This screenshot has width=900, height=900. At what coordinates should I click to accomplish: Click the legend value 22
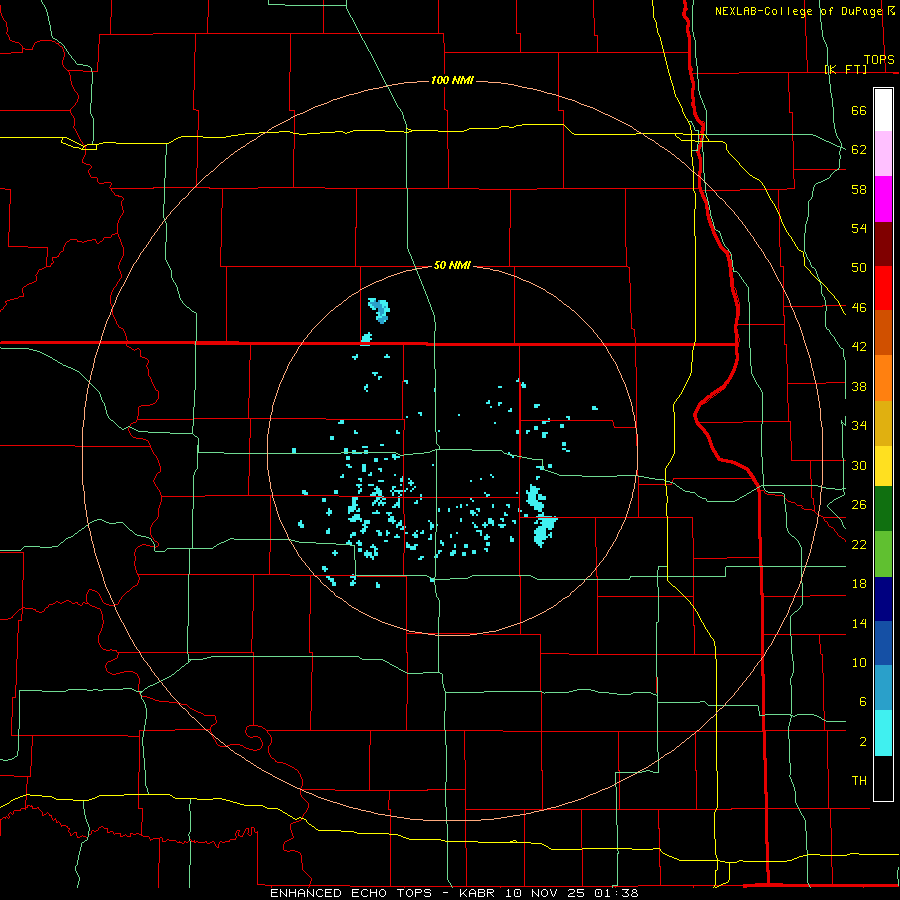(859, 544)
